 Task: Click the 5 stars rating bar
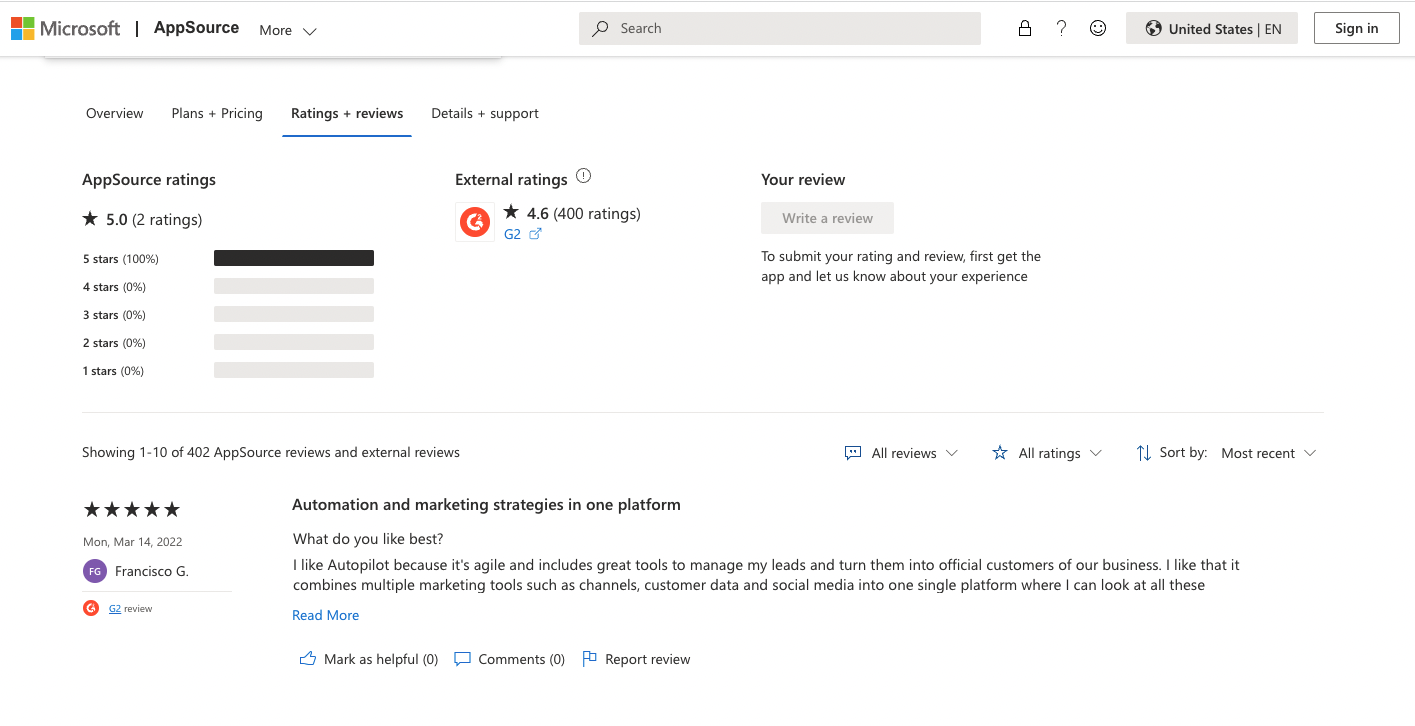tap(294, 258)
